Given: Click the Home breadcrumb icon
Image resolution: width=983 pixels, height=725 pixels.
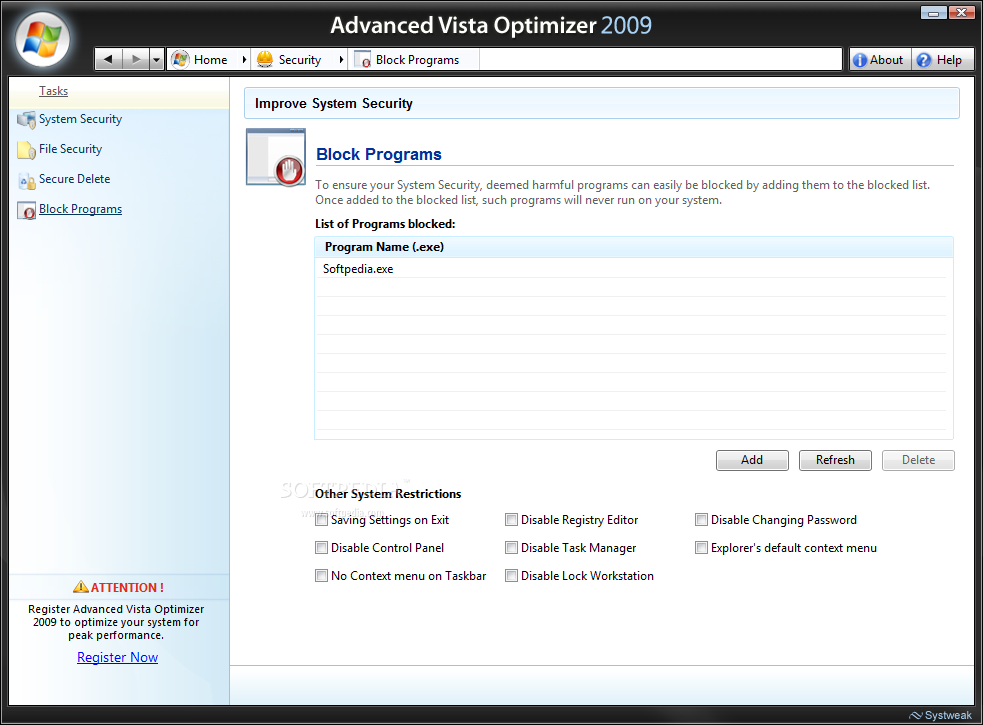Looking at the screenshot, I should (x=180, y=60).
